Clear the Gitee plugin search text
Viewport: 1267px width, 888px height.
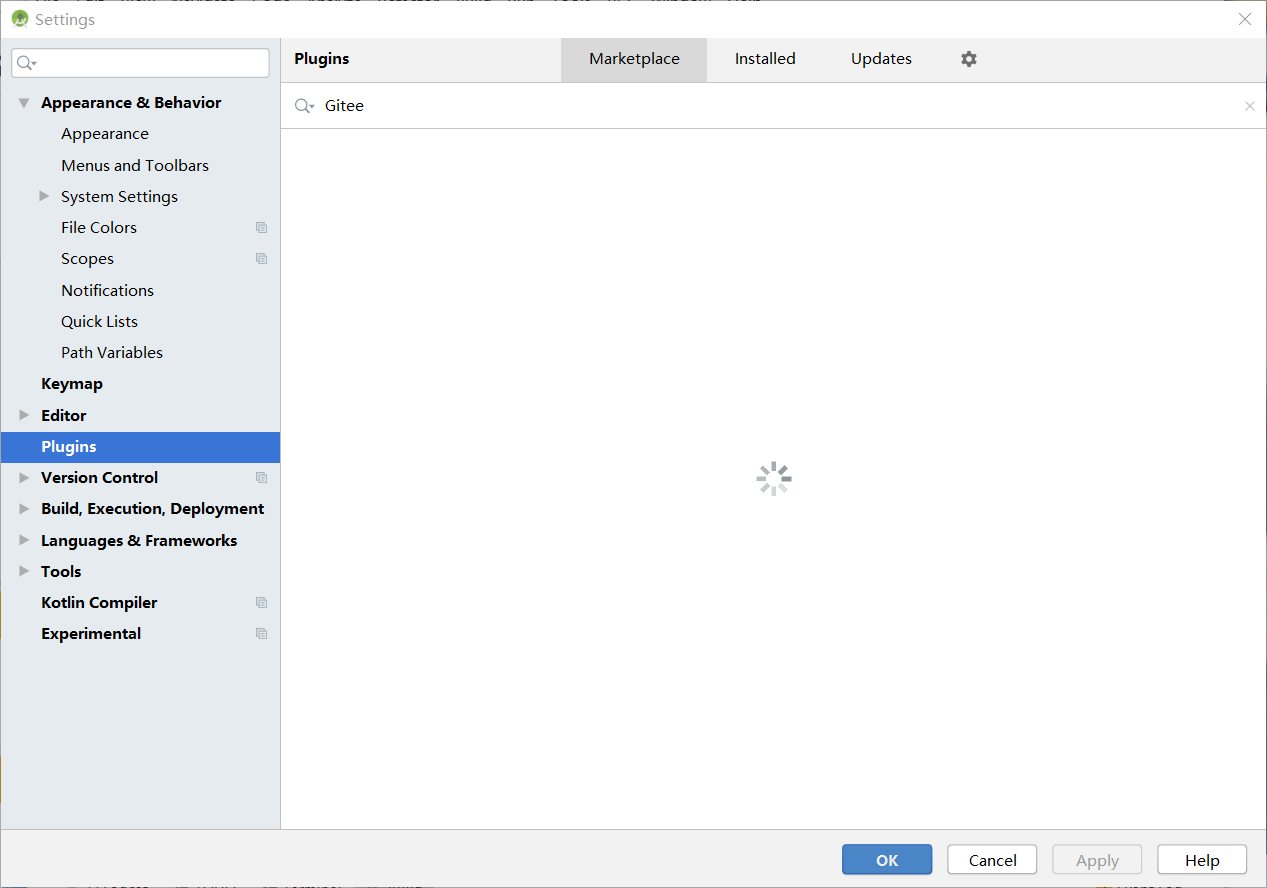(1249, 106)
